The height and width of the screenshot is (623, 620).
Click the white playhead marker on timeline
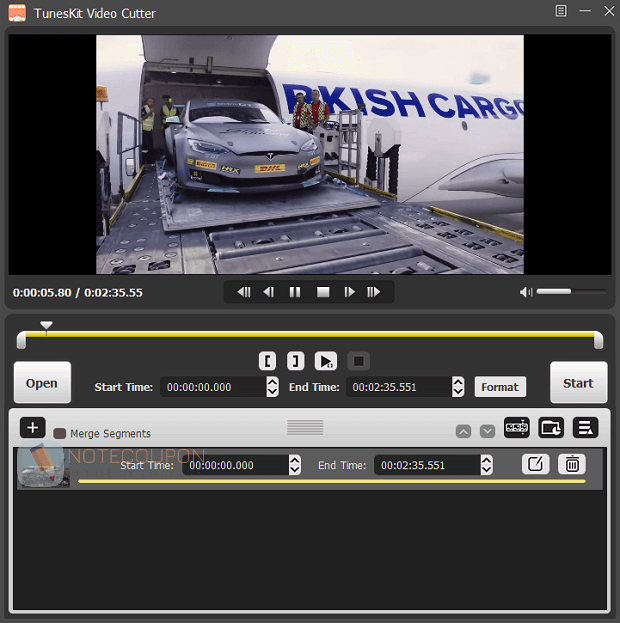(46, 325)
